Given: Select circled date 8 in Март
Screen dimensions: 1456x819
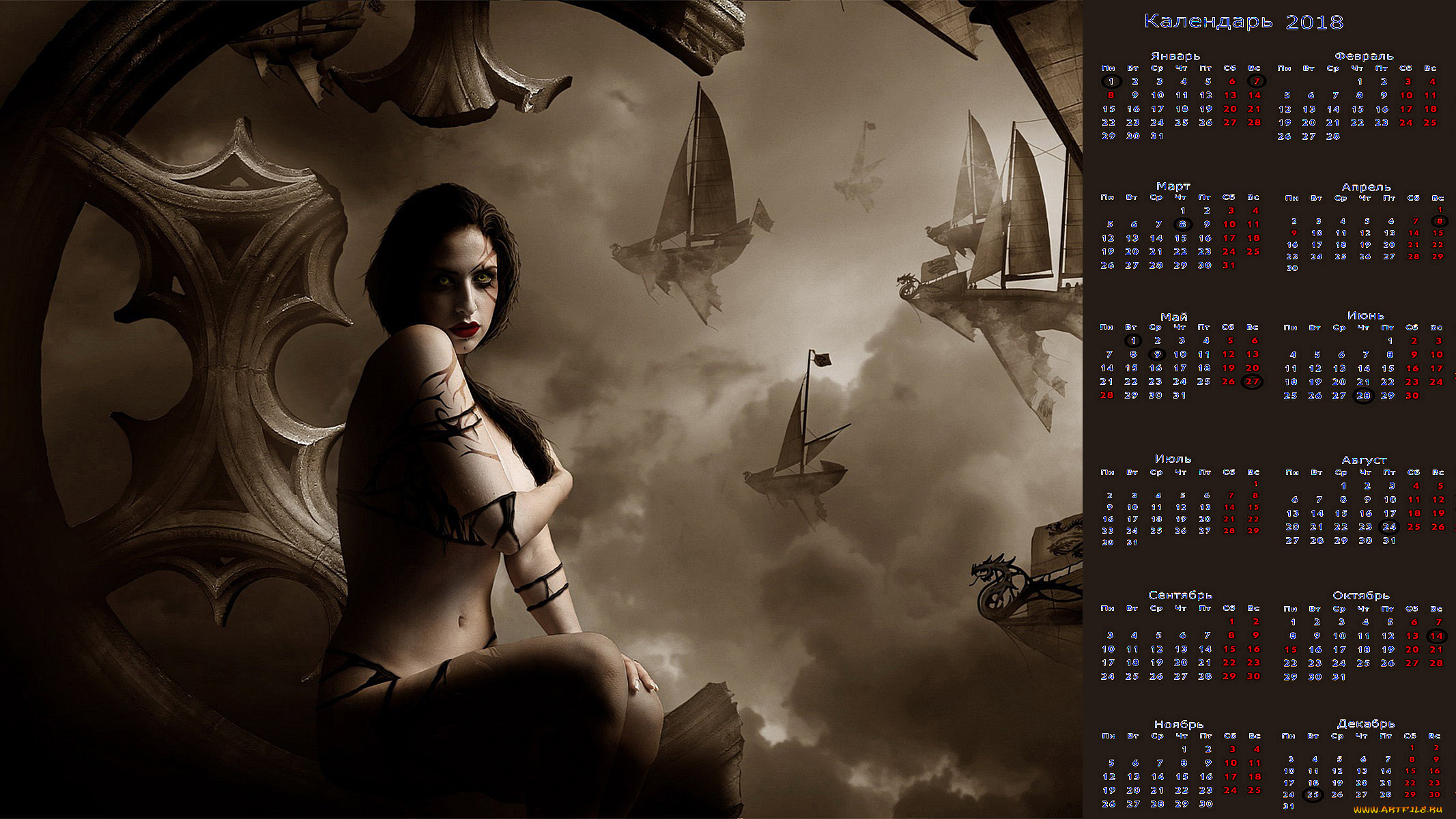Looking at the screenshot, I should pyautogui.click(x=1182, y=225).
